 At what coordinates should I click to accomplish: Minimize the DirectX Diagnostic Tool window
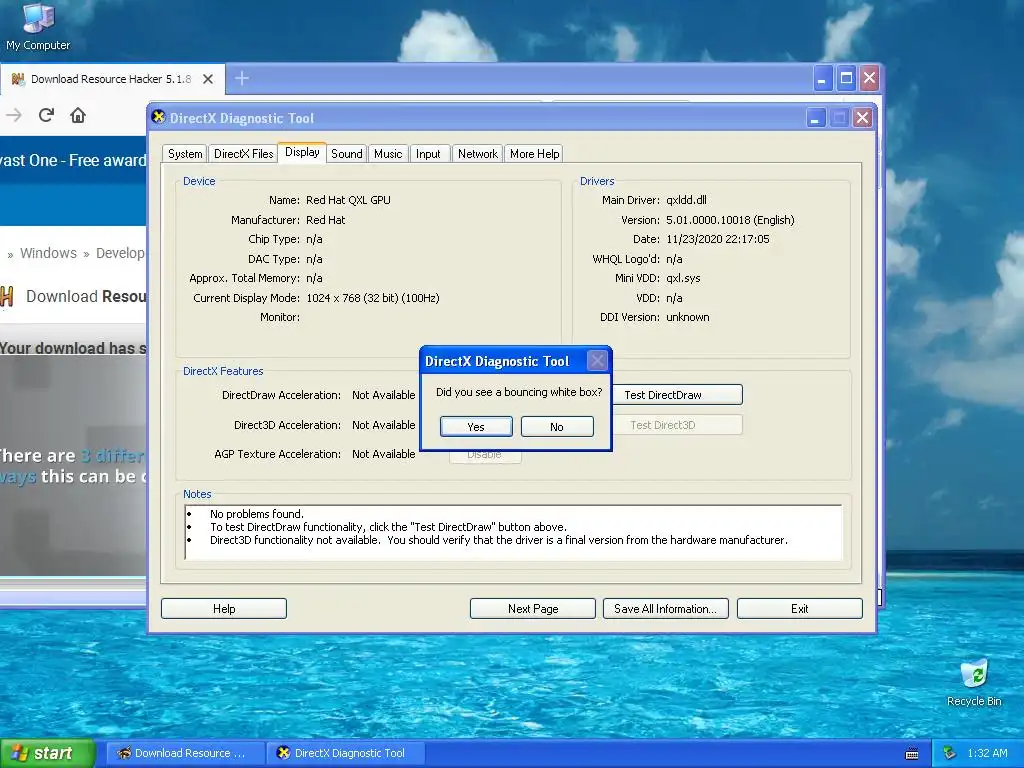(814, 118)
